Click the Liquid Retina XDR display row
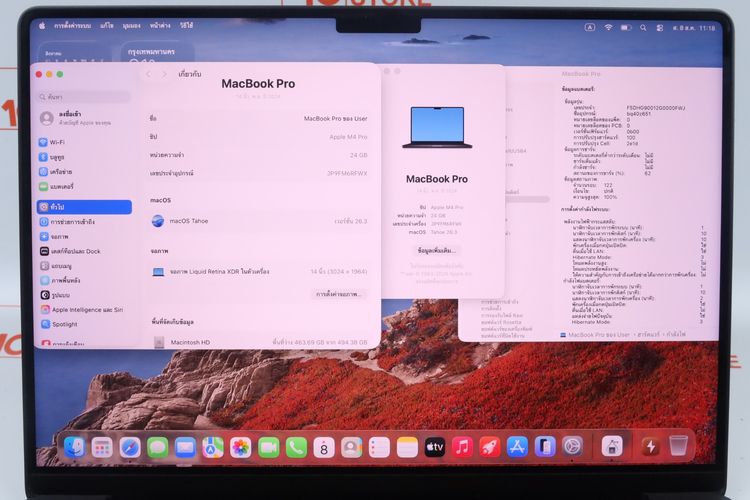 (258, 271)
